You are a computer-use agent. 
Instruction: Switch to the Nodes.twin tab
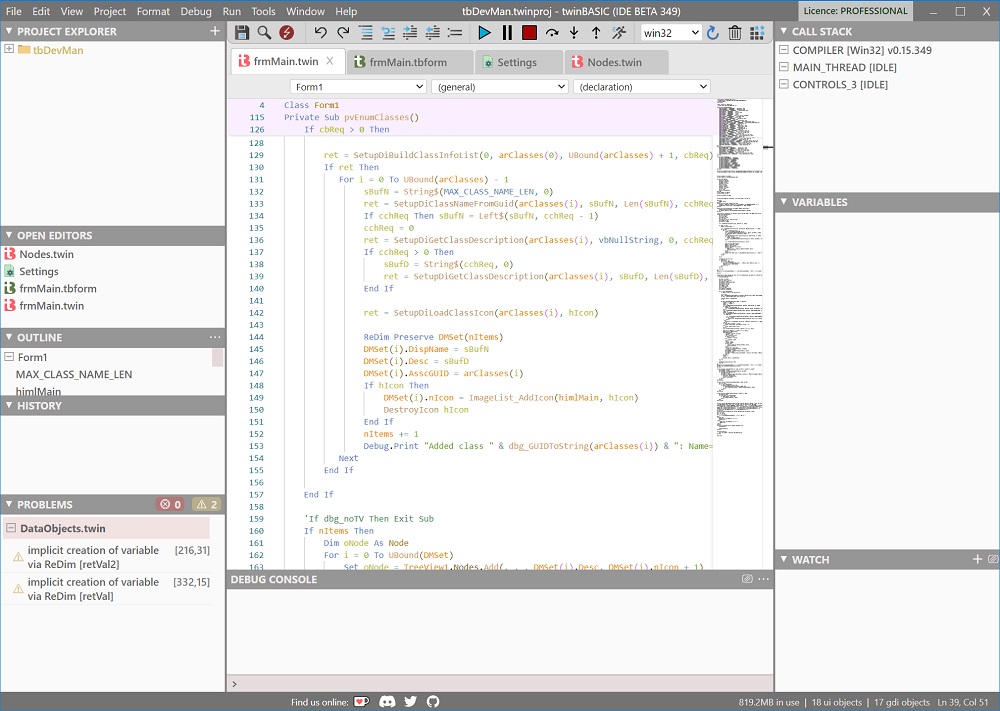point(614,62)
